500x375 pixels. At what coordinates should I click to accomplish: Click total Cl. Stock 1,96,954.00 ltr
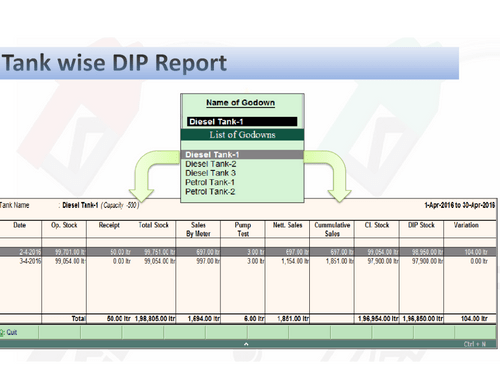click(x=378, y=319)
